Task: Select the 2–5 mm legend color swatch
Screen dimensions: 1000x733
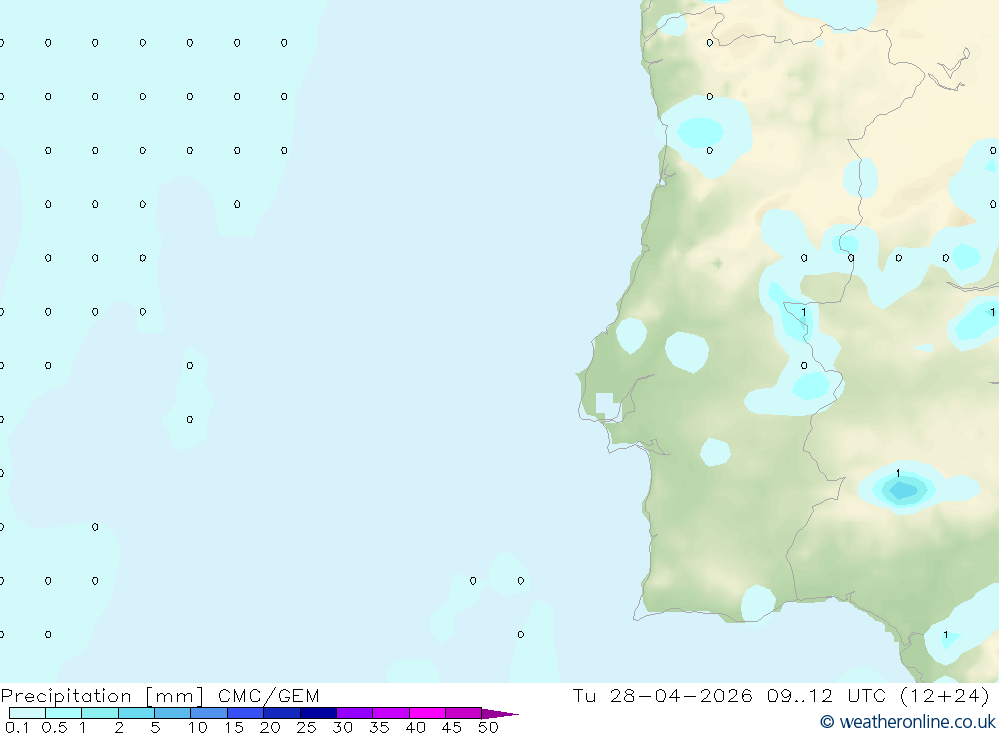Action: pyautogui.click(x=136, y=713)
